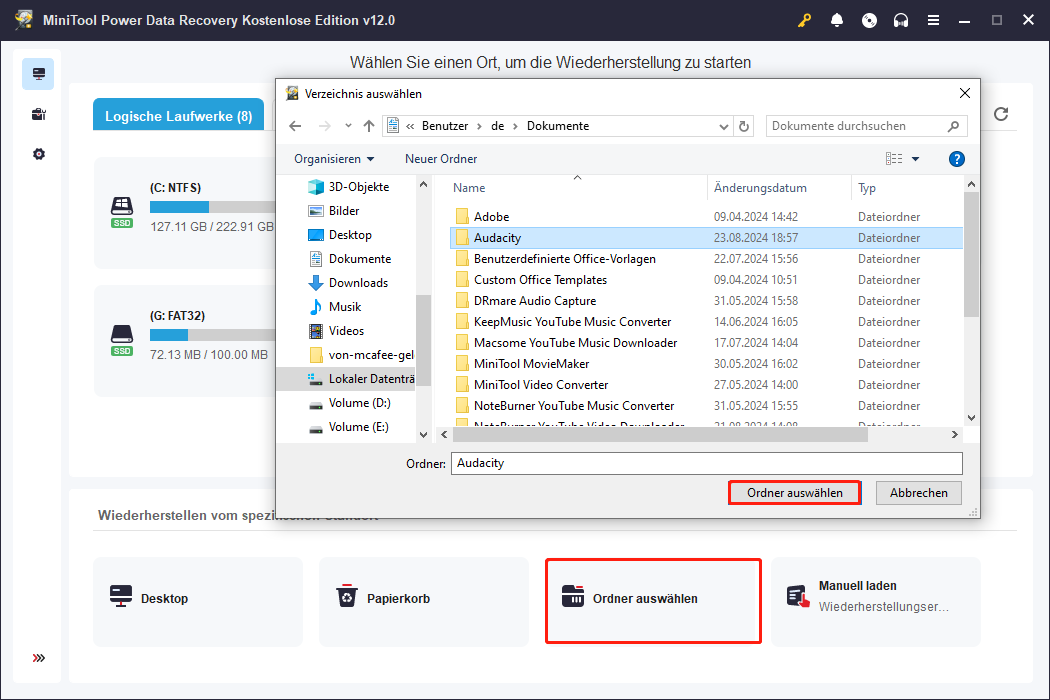
Task: Select the Audacity folder row
Action: (x=706, y=238)
